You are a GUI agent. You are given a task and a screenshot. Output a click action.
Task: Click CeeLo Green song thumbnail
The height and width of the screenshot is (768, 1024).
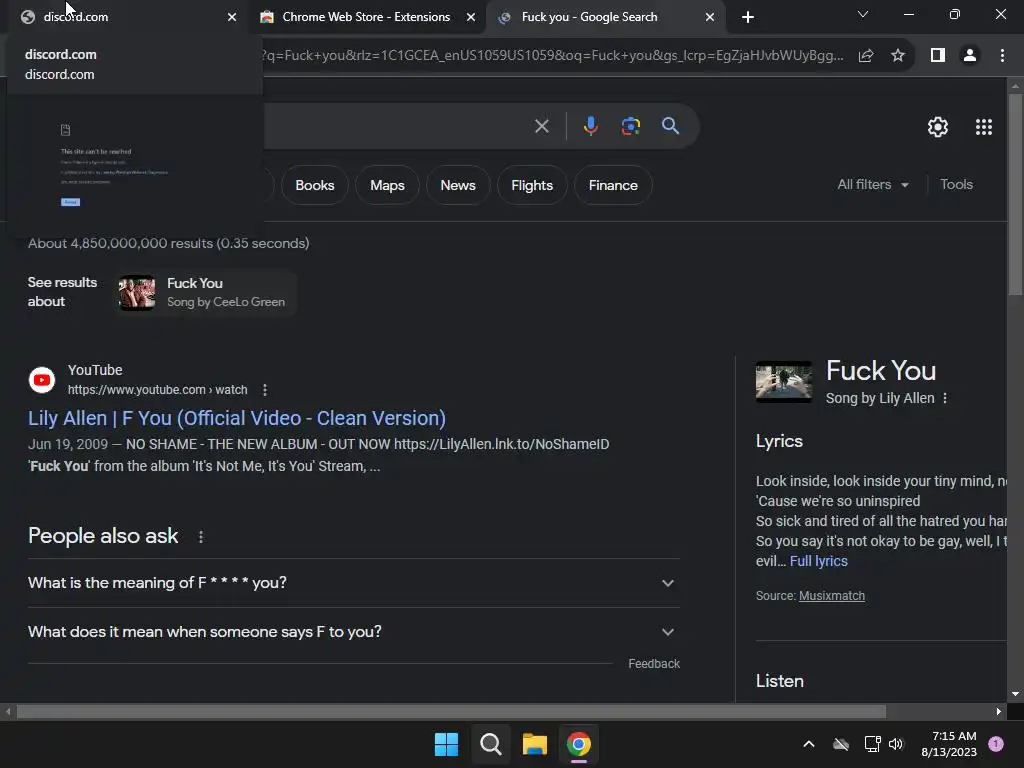(x=137, y=293)
